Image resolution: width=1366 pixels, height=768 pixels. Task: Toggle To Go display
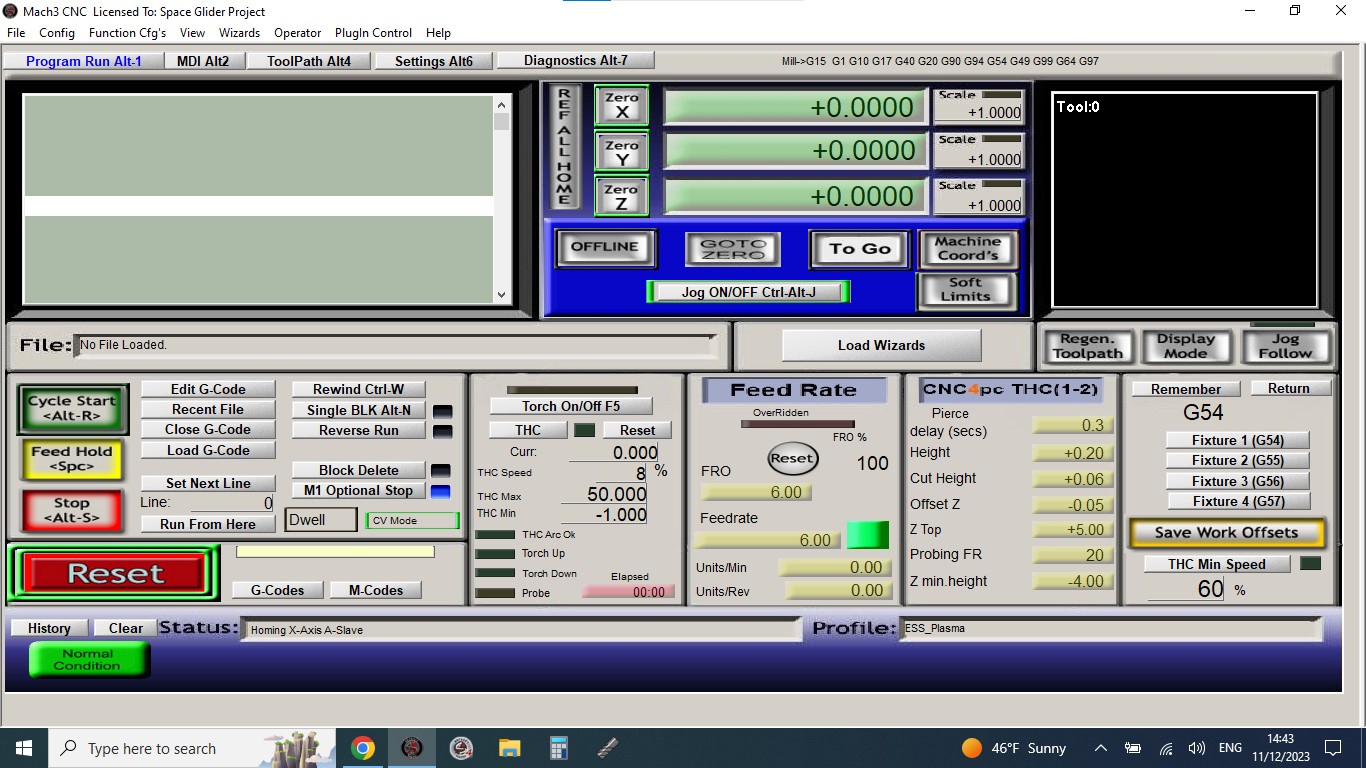pos(859,249)
